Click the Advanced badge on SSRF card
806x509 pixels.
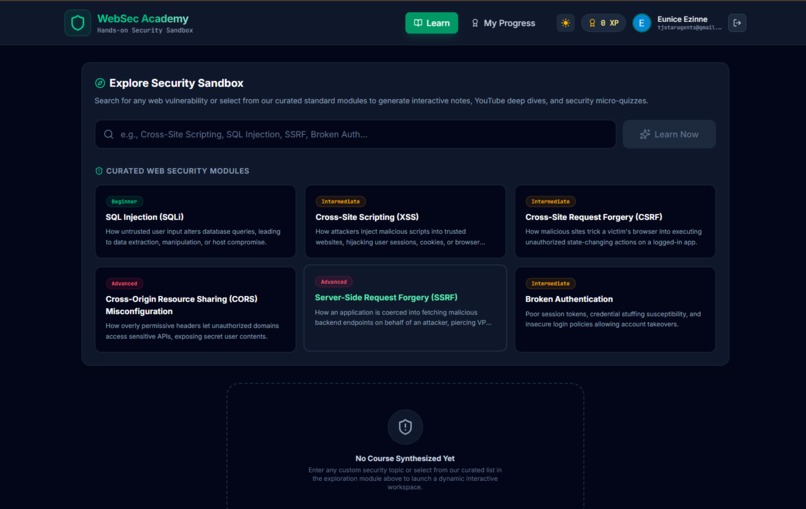pyautogui.click(x=334, y=282)
